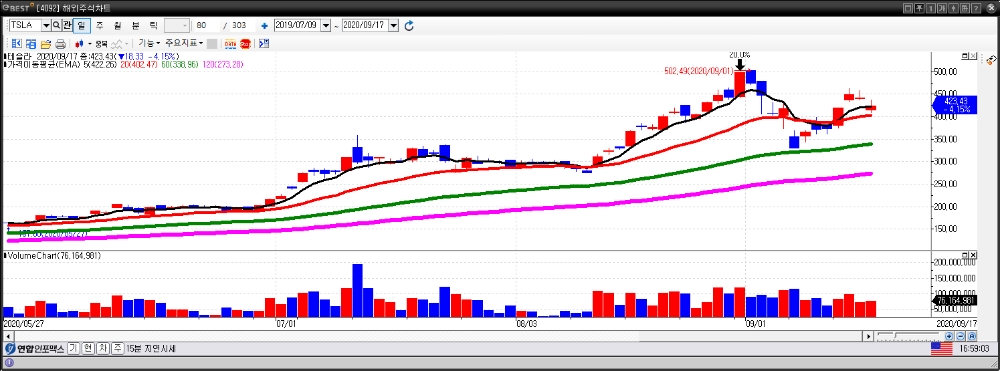Switch to the weekly (주) period
1000x371 pixels.
pyautogui.click(x=99, y=25)
